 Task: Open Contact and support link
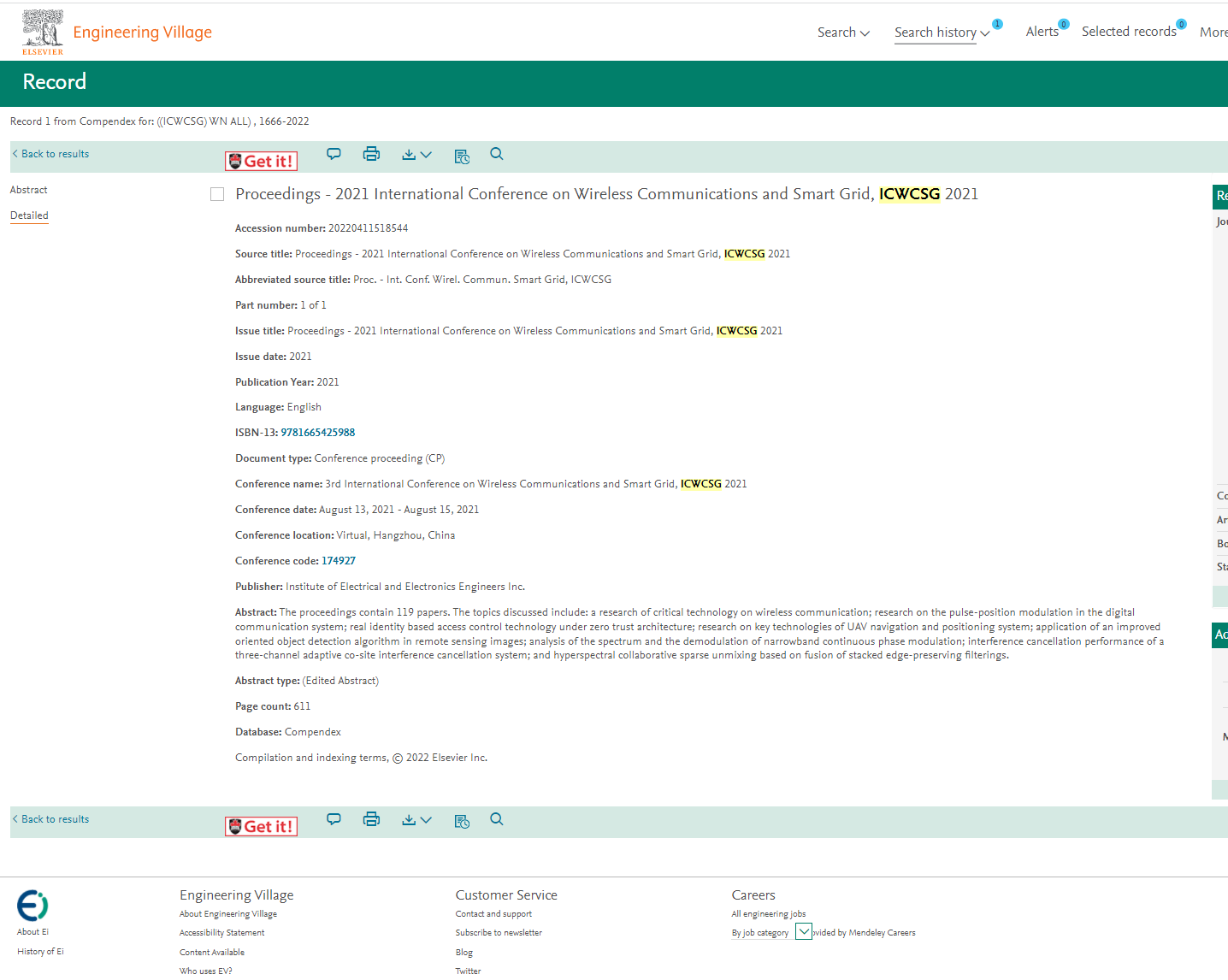493,914
